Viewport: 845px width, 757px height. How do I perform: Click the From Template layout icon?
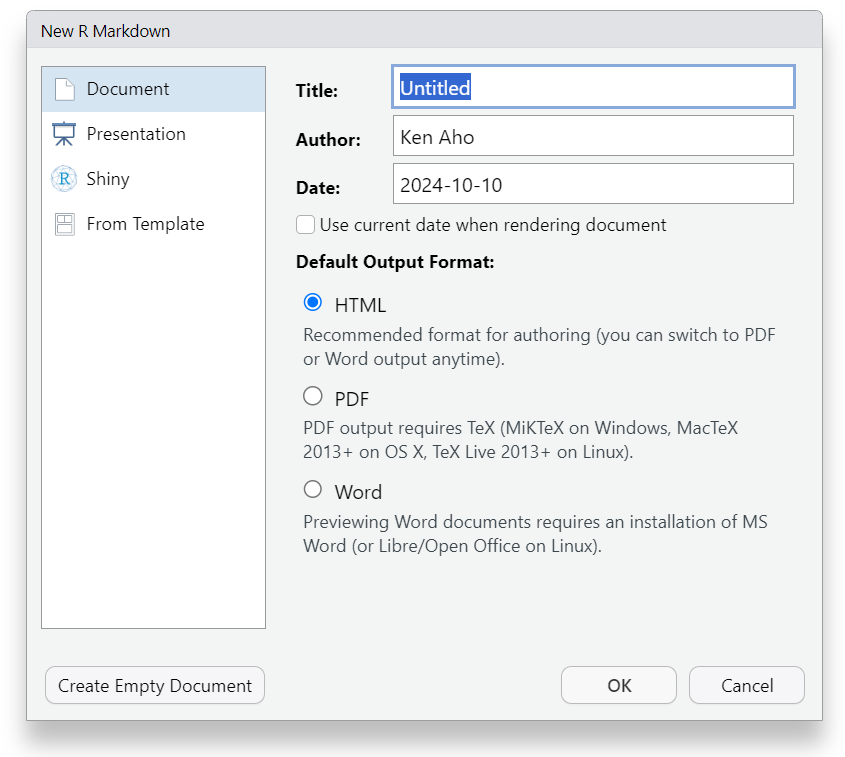pyautogui.click(x=65, y=224)
